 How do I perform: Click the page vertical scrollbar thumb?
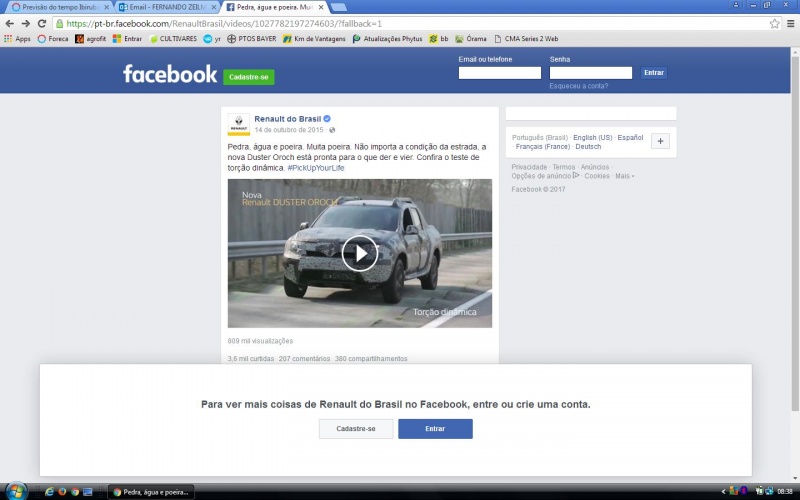[795, 233]
